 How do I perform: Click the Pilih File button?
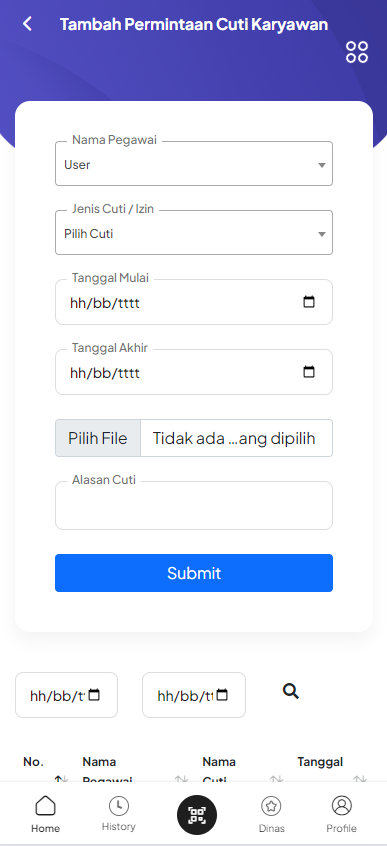(x=98, y=438)
